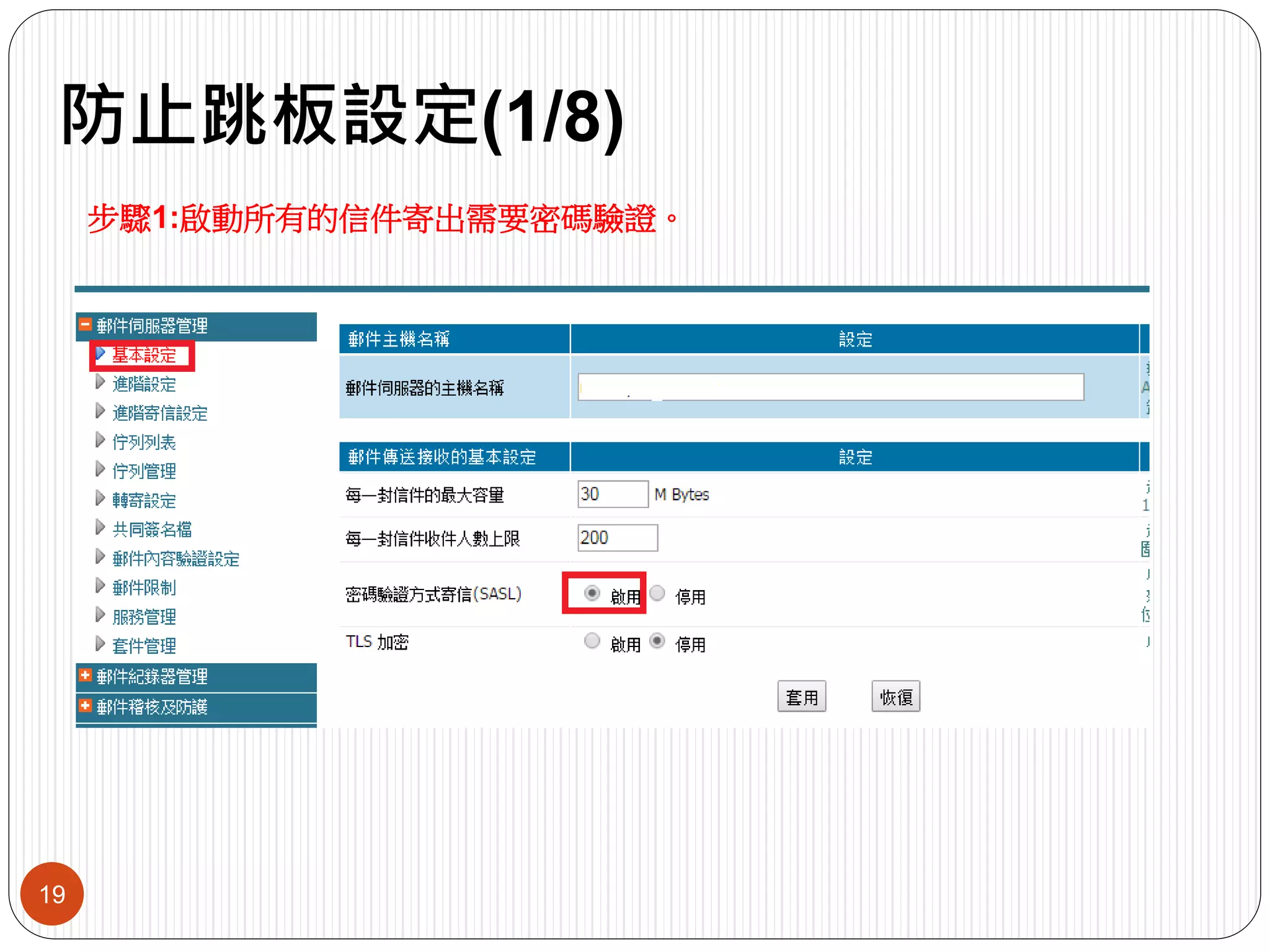Disable TLS 加密 (停用)
The image size is (1270, 952).
pyautogui.click(x=657, y=640)
